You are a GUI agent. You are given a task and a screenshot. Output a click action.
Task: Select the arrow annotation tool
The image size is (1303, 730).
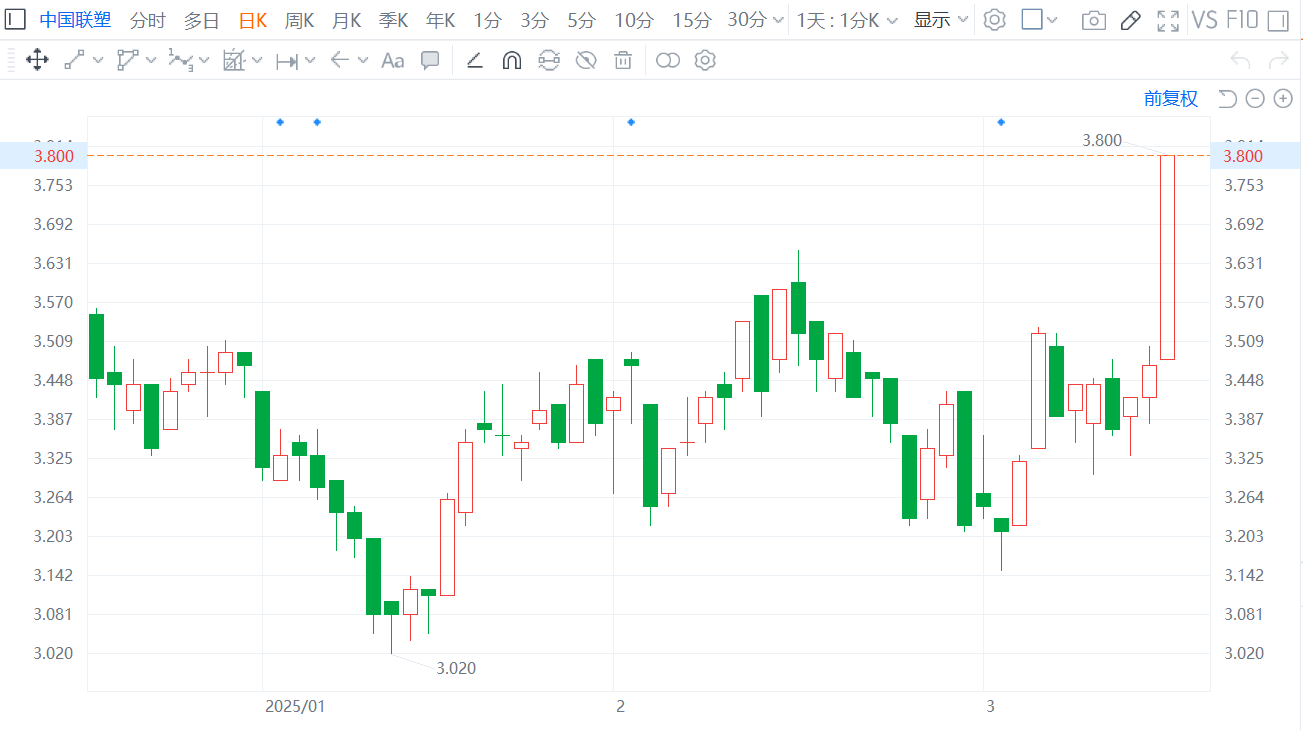coord(339,61)
